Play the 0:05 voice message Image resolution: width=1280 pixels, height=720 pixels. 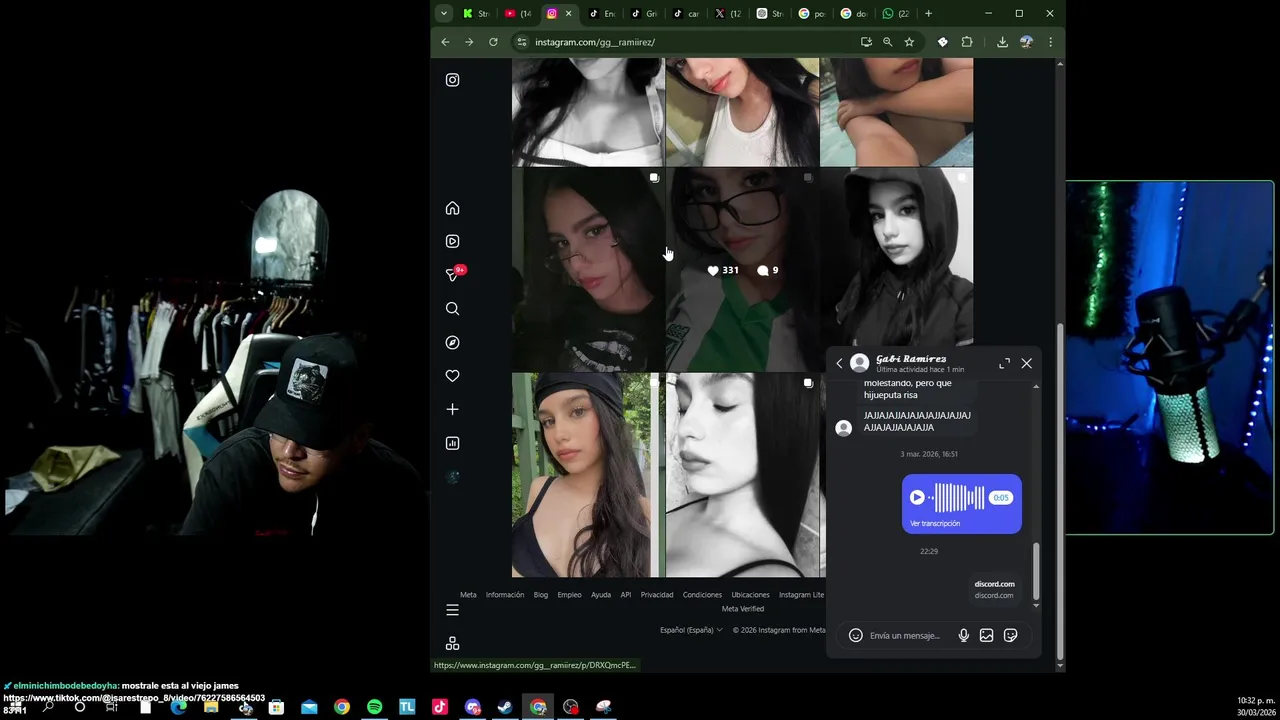[917, 498]
